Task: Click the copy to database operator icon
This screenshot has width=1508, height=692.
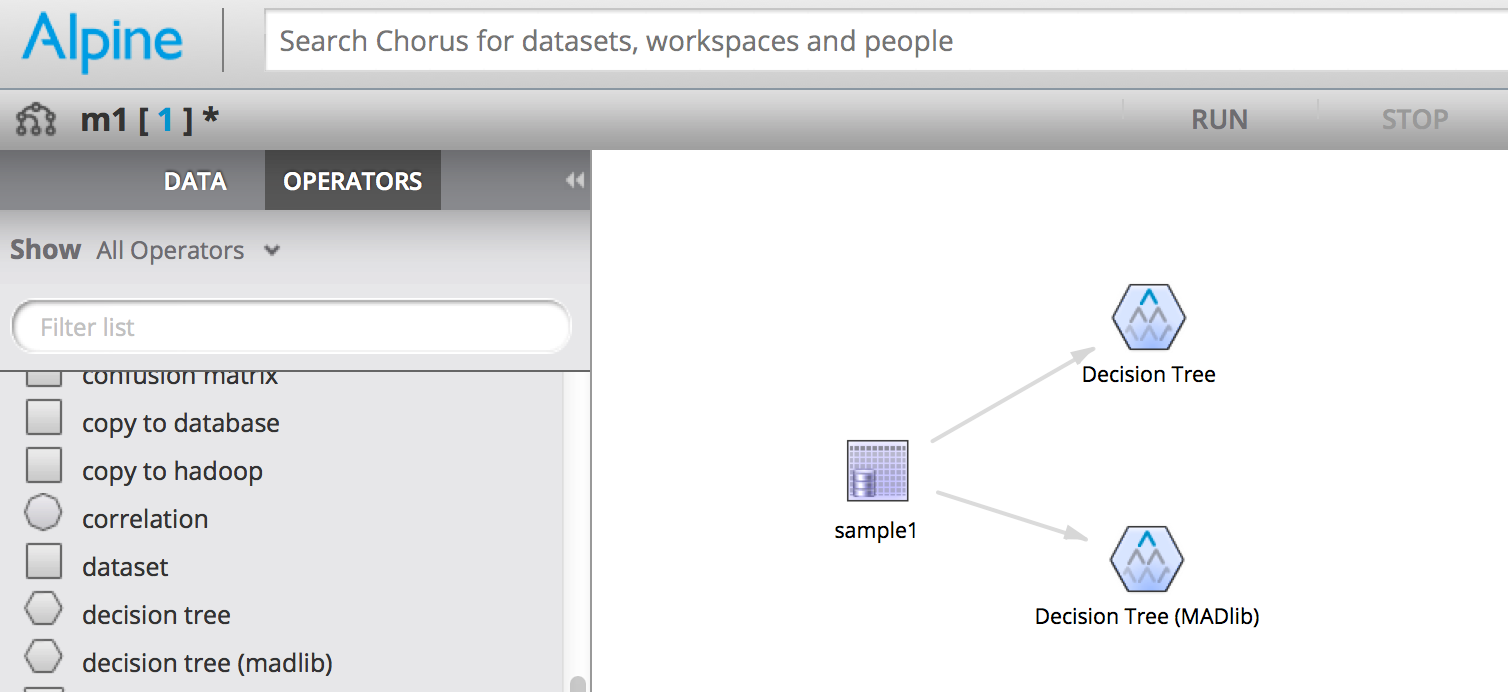Action: (44, 418)
